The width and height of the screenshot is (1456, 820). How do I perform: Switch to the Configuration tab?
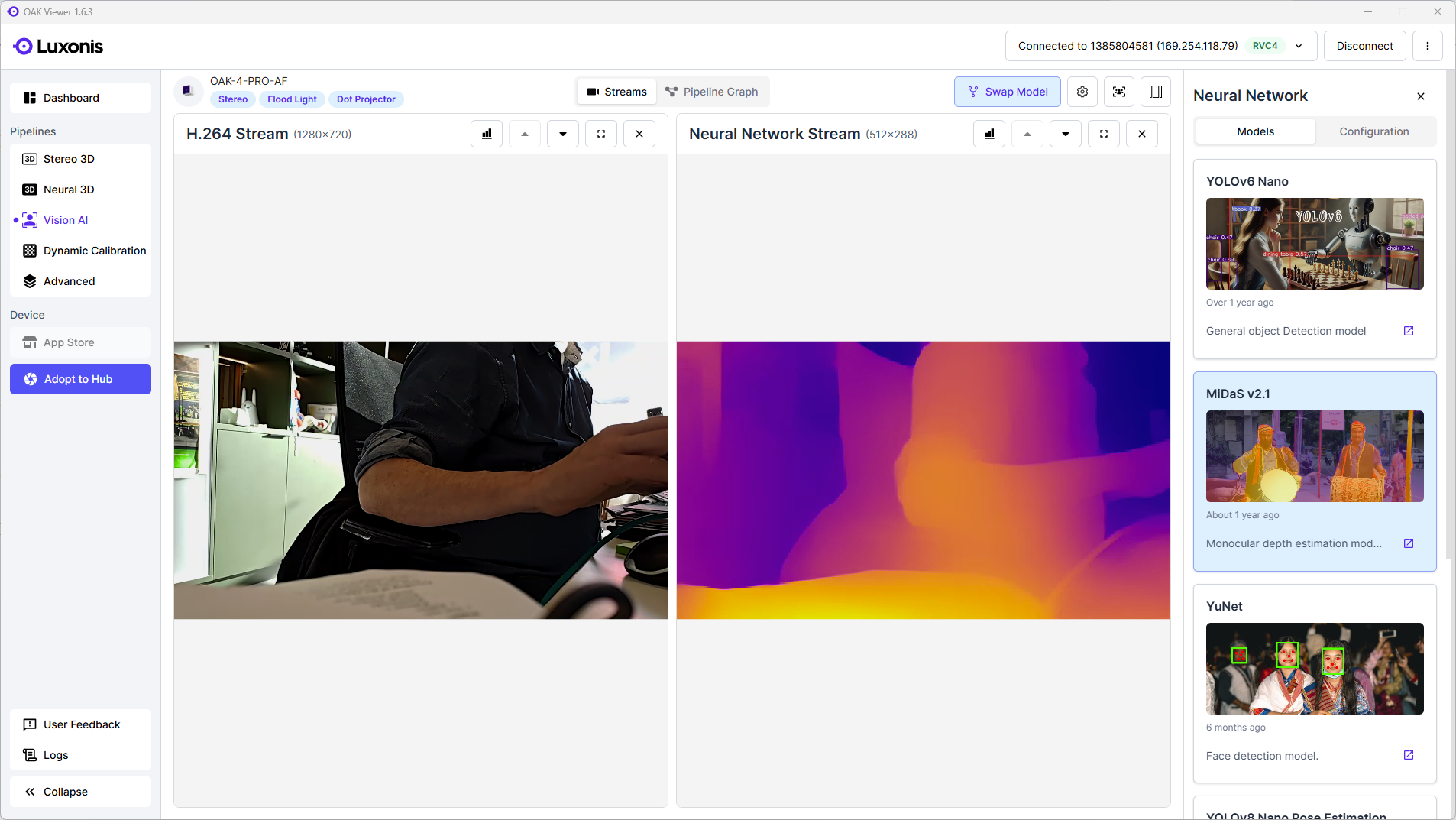pos(1373,131)
